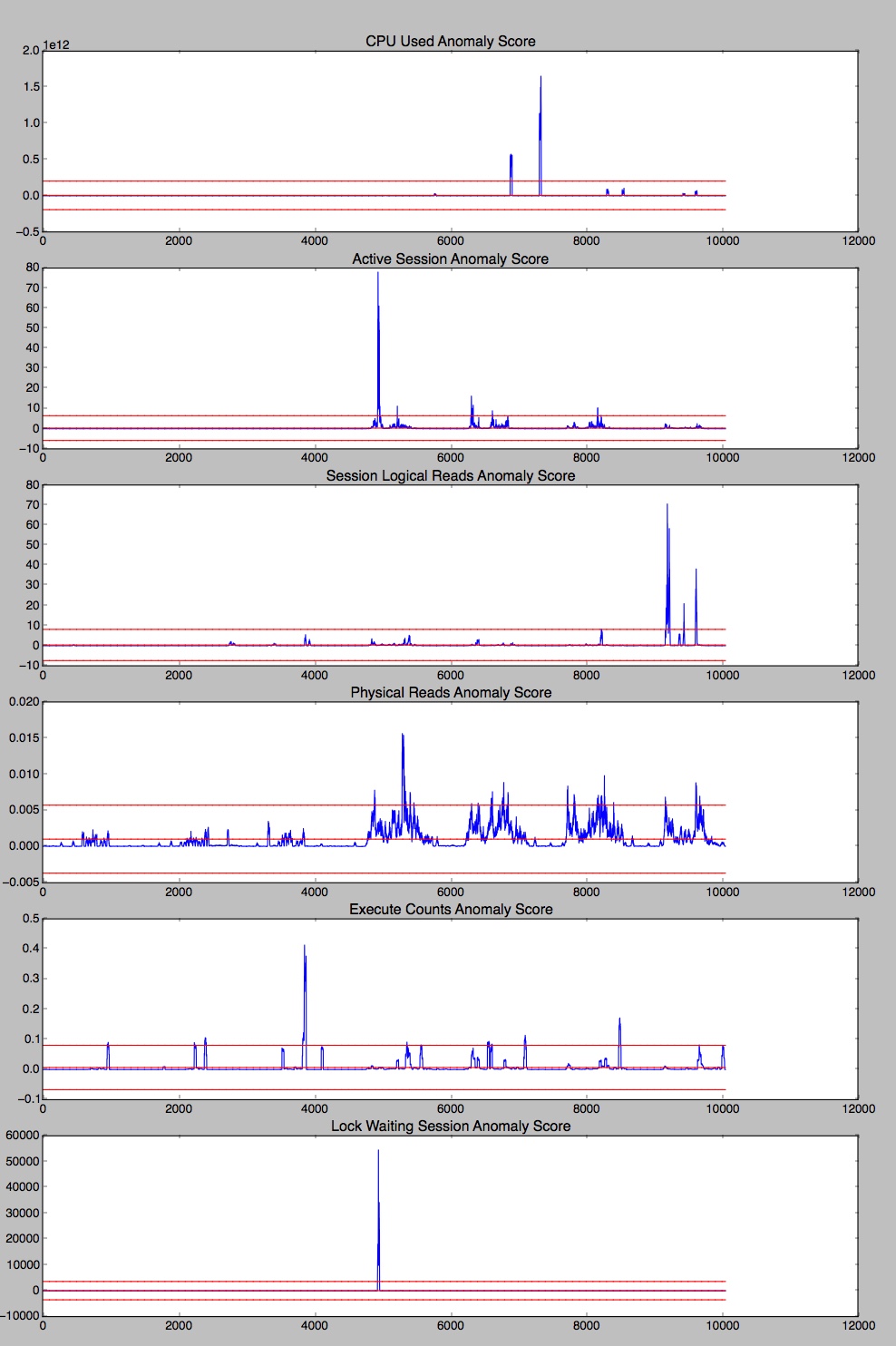Click the single spike in Lock Waiting Session chart

coord(378,1220)
